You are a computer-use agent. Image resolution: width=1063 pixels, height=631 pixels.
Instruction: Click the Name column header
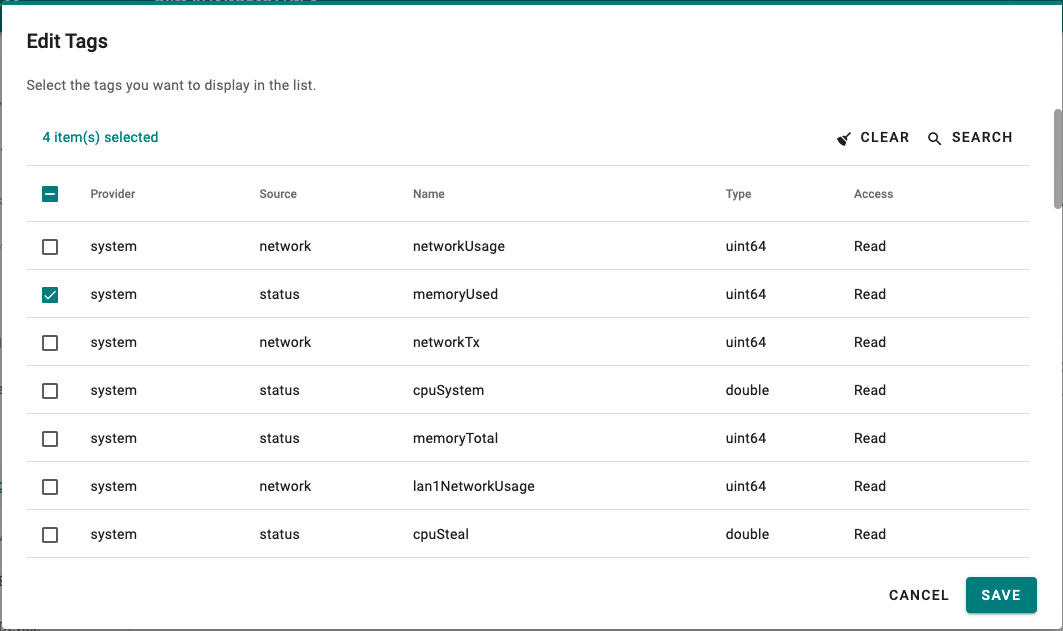pos(428,194)
